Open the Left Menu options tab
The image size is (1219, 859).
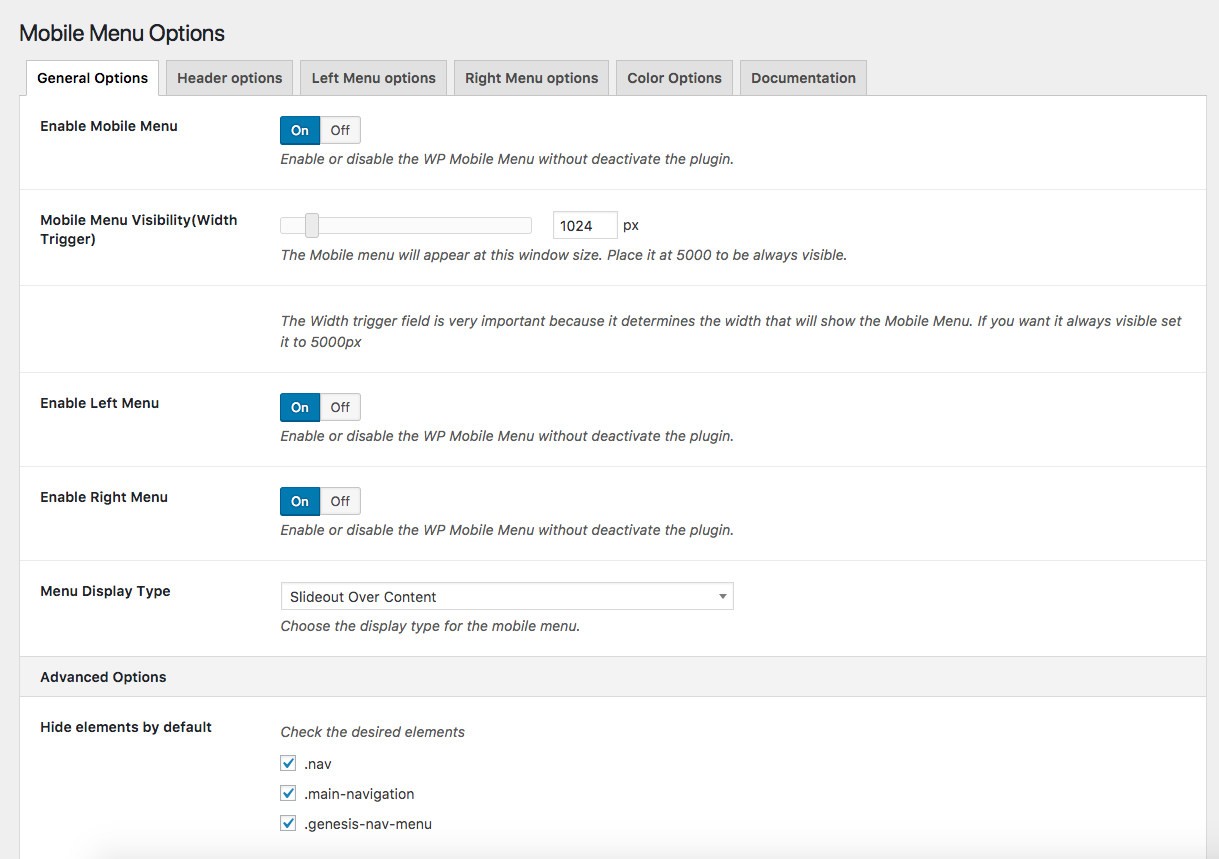click(x=373, y=78)
